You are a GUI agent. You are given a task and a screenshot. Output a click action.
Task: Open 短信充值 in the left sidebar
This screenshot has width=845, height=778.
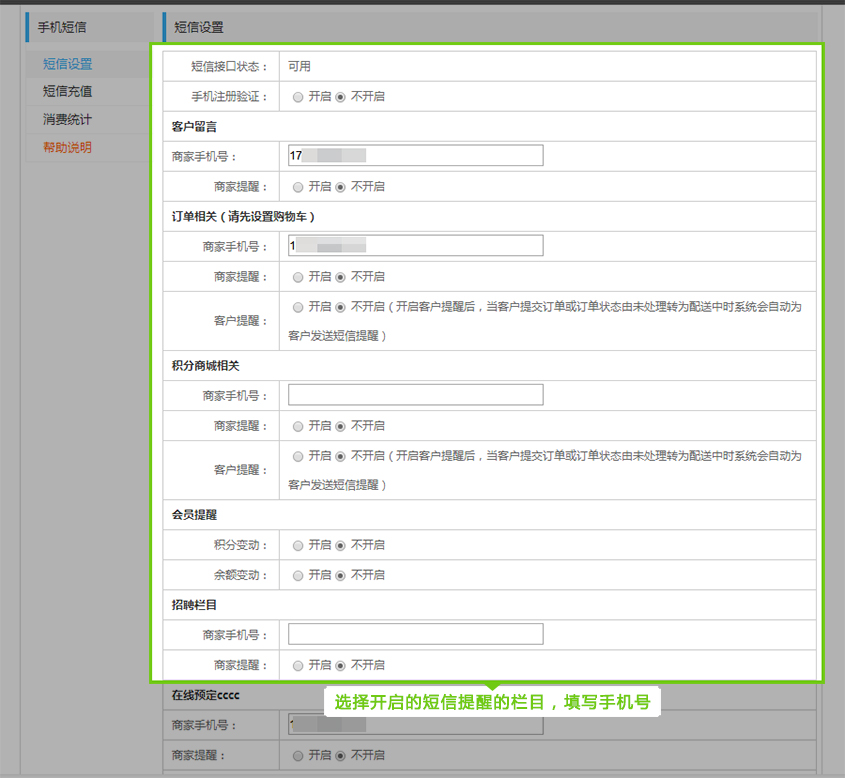coord(67,91)
